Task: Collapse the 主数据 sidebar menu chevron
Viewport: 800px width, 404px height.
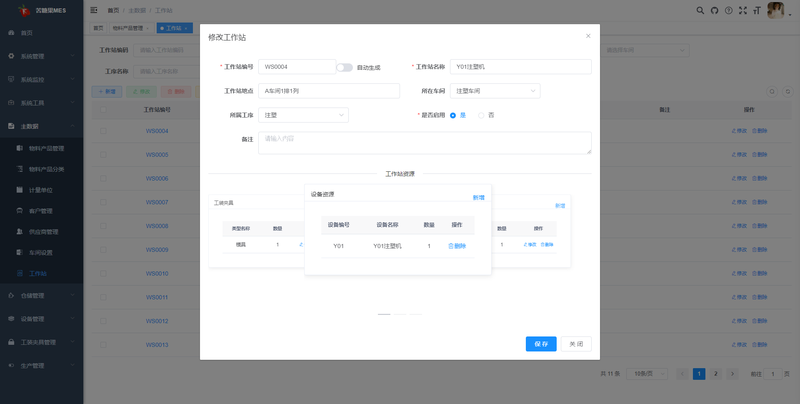Action: (x=72, y=126)
